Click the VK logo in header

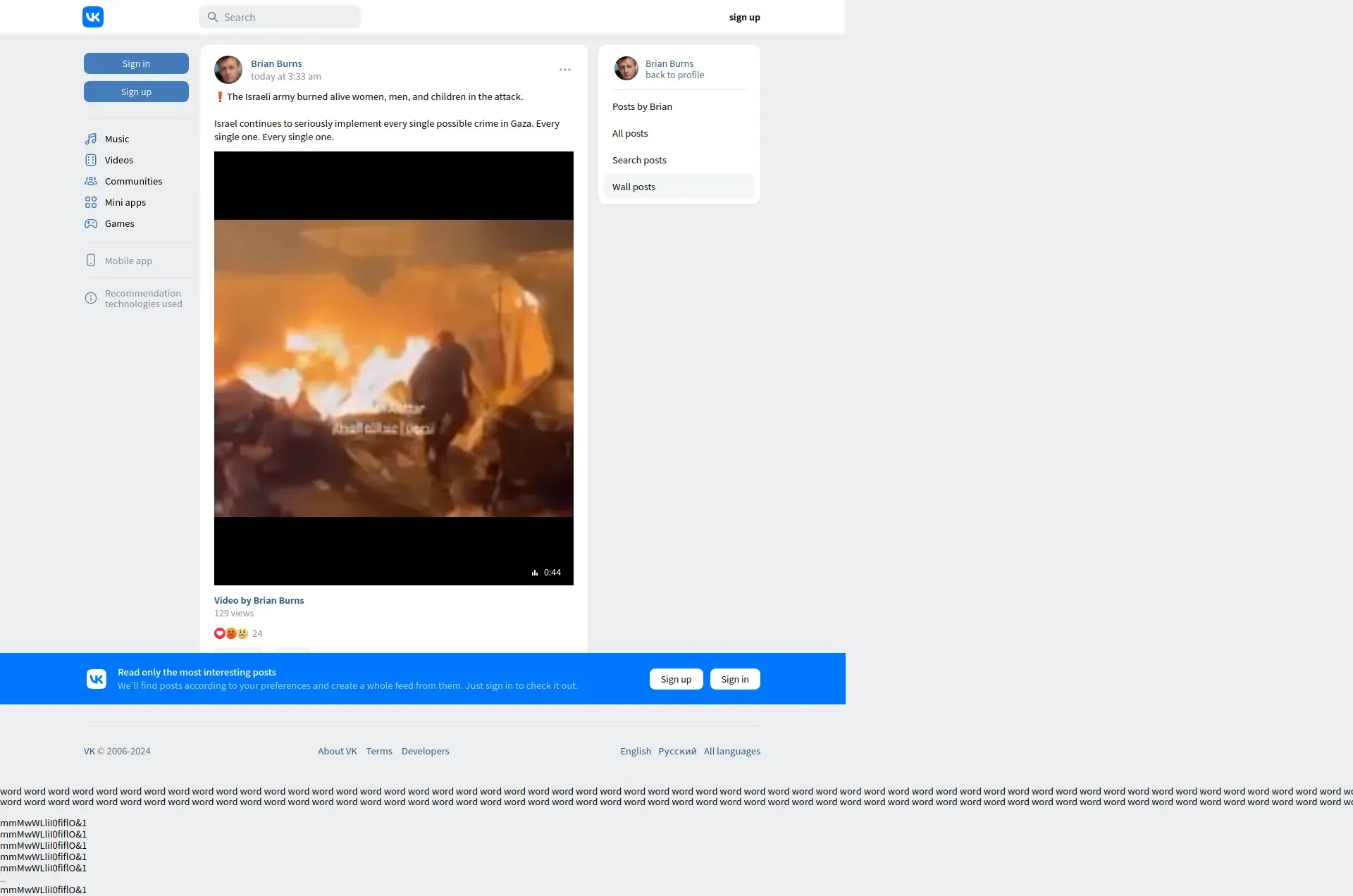93,17
